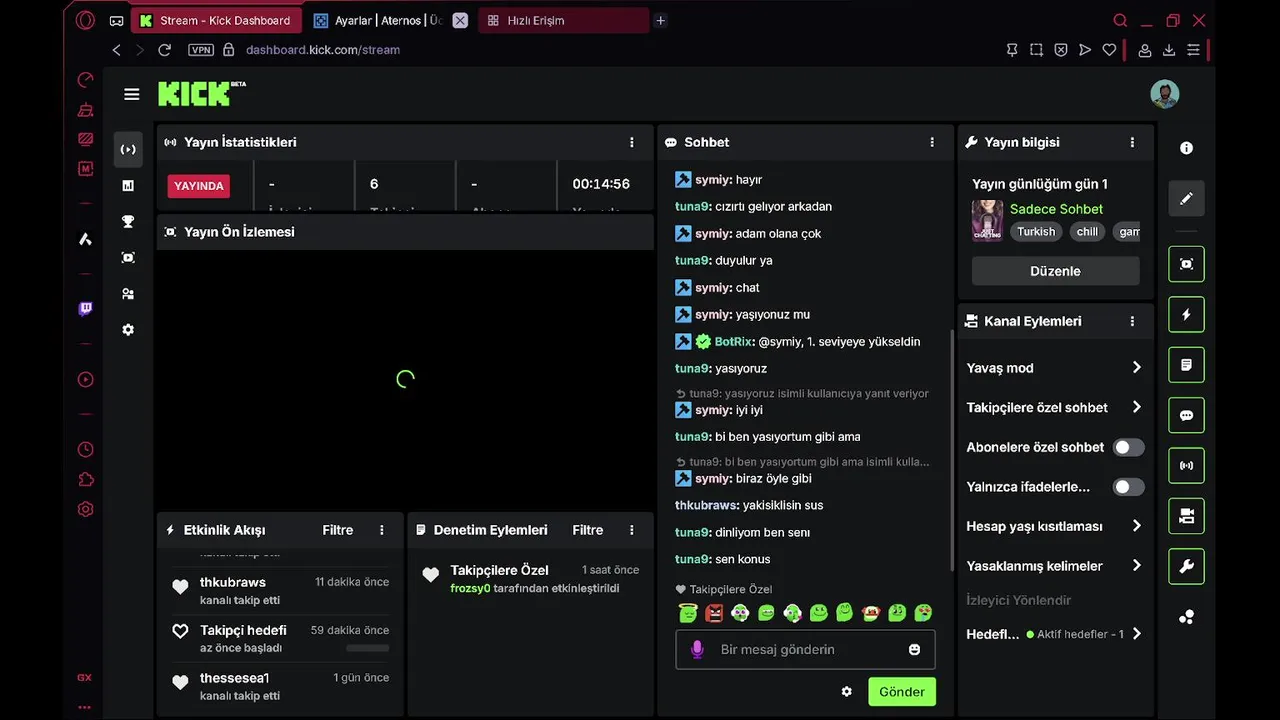Screen dimensions: 1280x720
Task: Click the red angry emote in emote row
Action: [714, 612]
